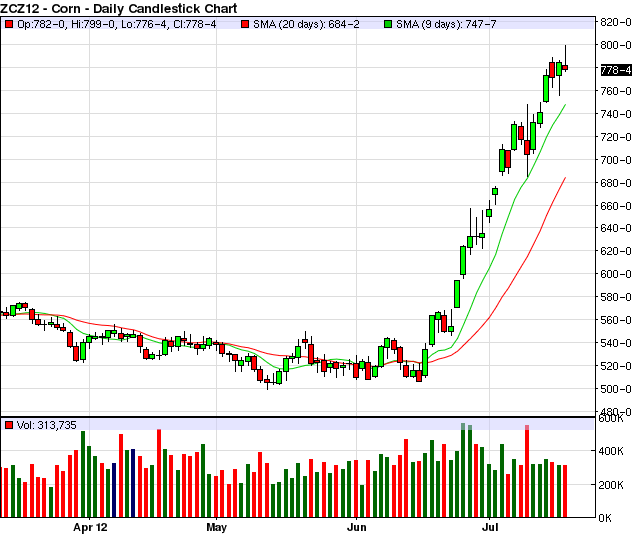Click the 820-0 price axis label
Screen dimensions: 640x536
coord(616,22)
